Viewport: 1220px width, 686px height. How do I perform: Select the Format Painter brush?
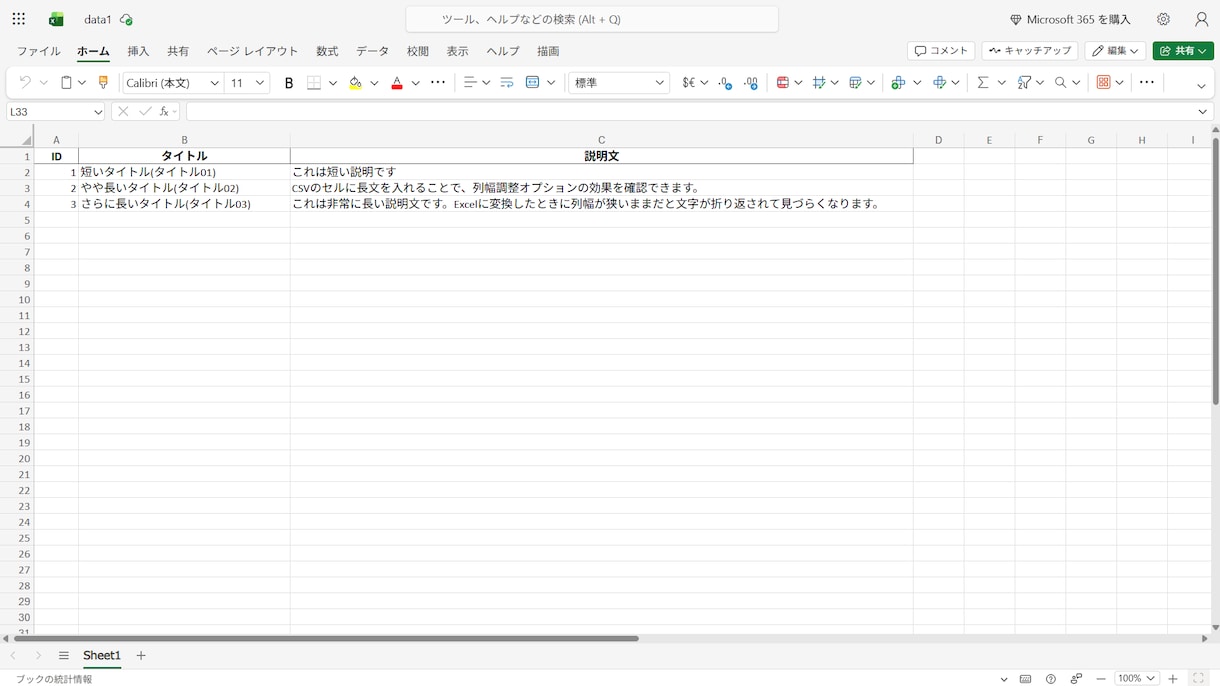click(x=103, y=83)
